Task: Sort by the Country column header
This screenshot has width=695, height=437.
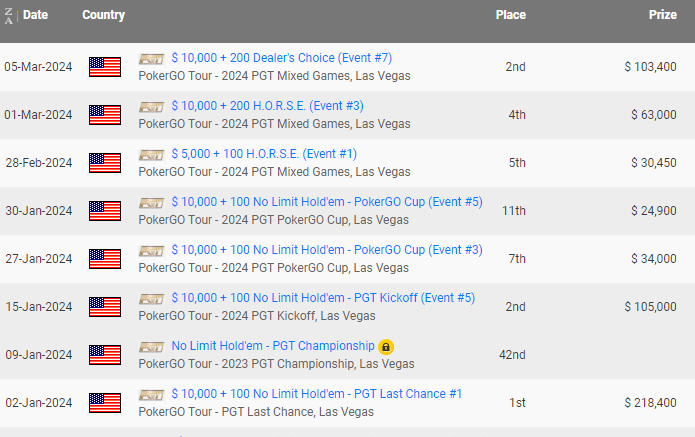Action: tap(104, 15)
